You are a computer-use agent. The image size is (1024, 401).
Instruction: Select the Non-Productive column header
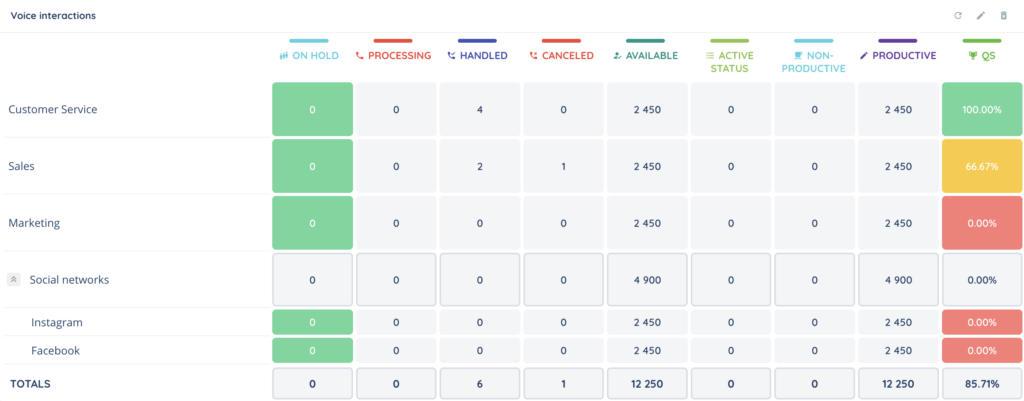pyautogui.click(x=814, y=62)
